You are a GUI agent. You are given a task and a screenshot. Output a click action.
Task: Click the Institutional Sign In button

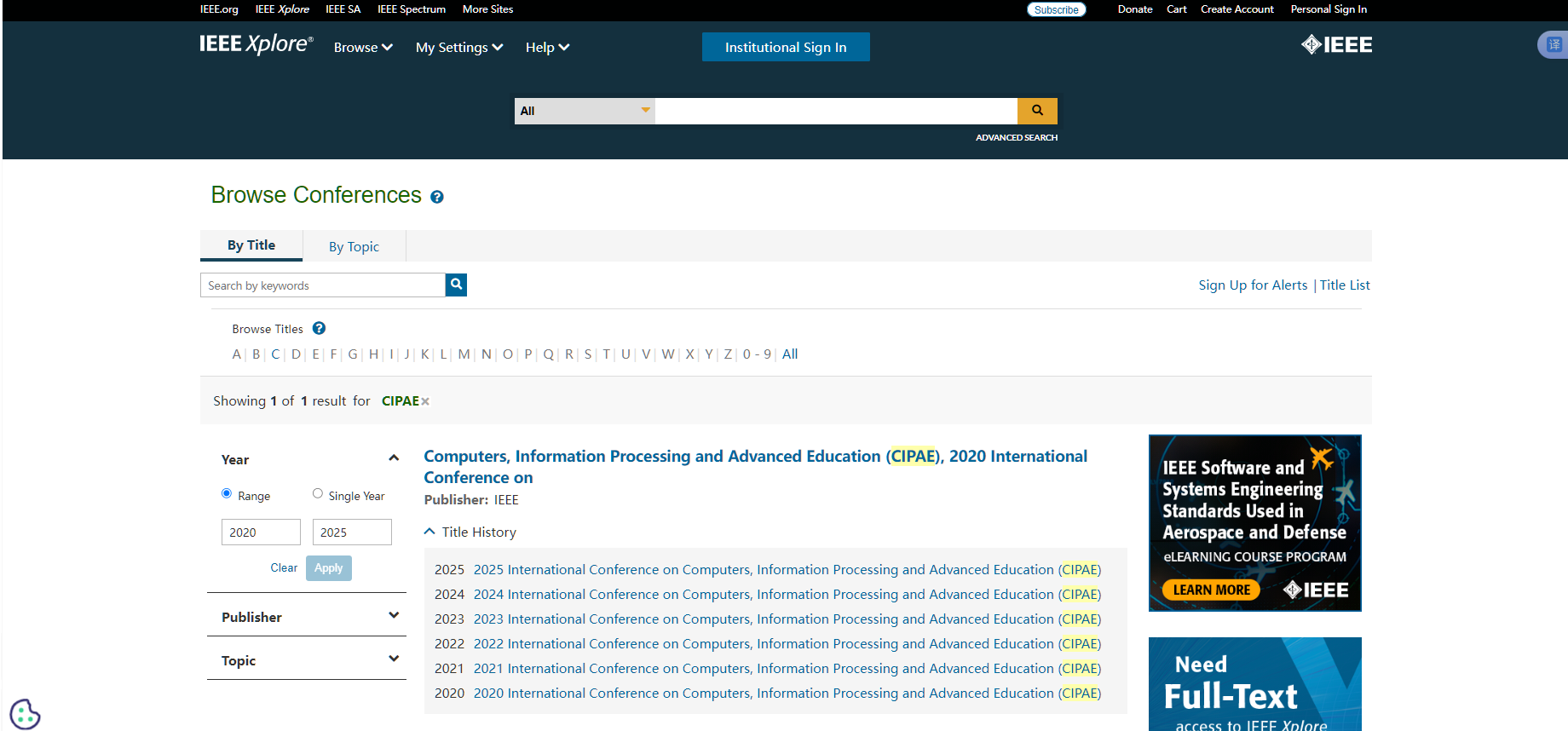coord(786,48)
